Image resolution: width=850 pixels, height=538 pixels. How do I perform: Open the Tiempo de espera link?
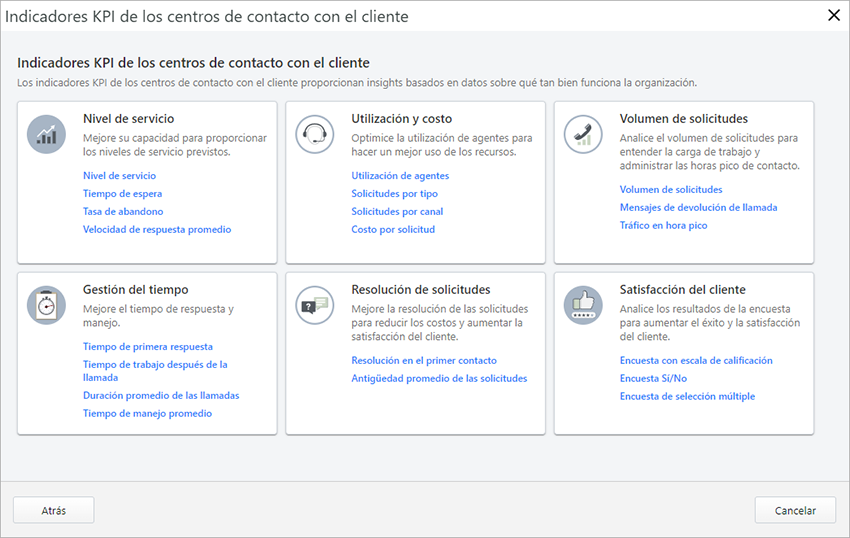(x=122, y=194)
